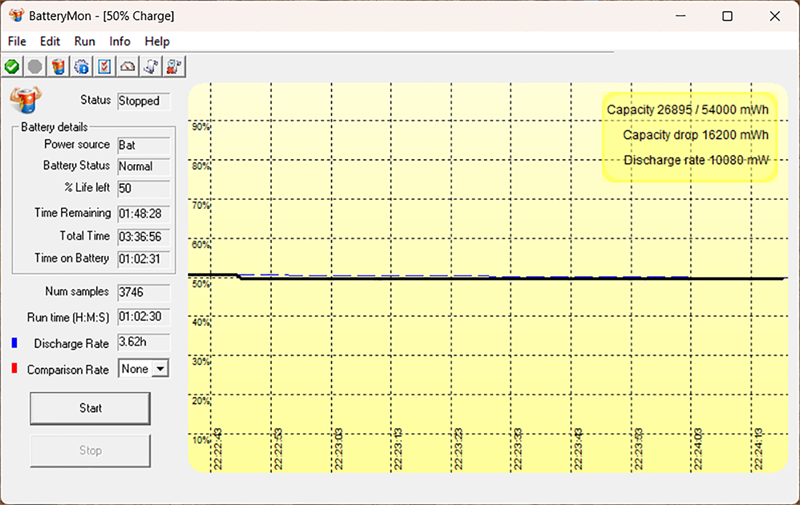Click the Power source field showing Bat

(x=143, y=145)
